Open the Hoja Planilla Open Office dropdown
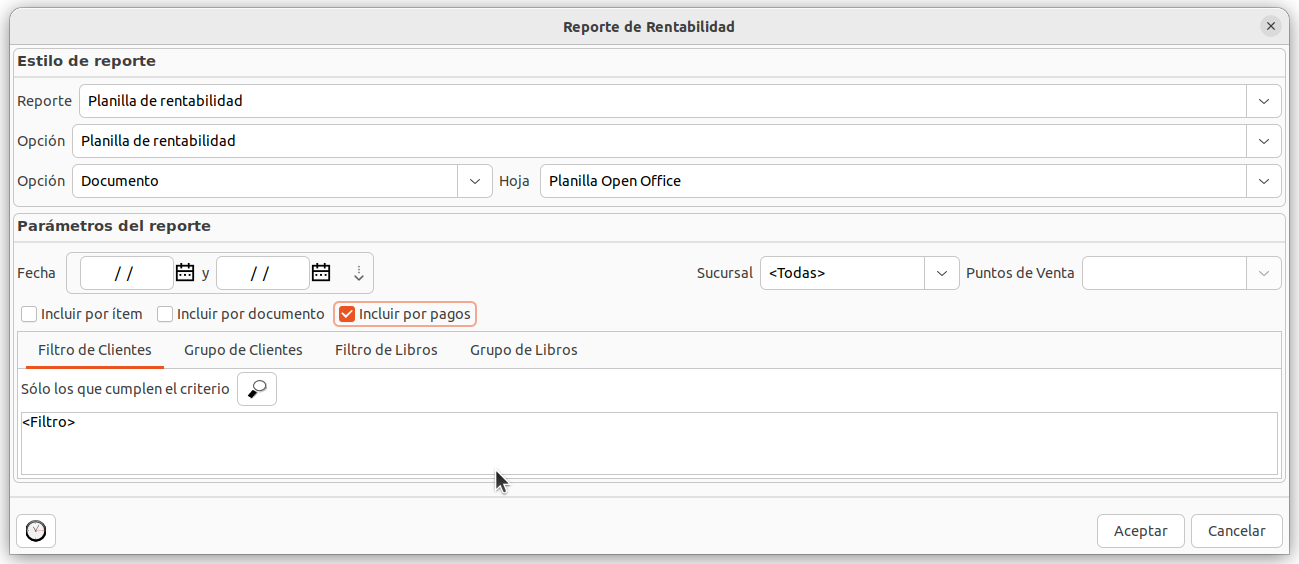Viewport: 1299px width, 564px height. coord(1264,181)
